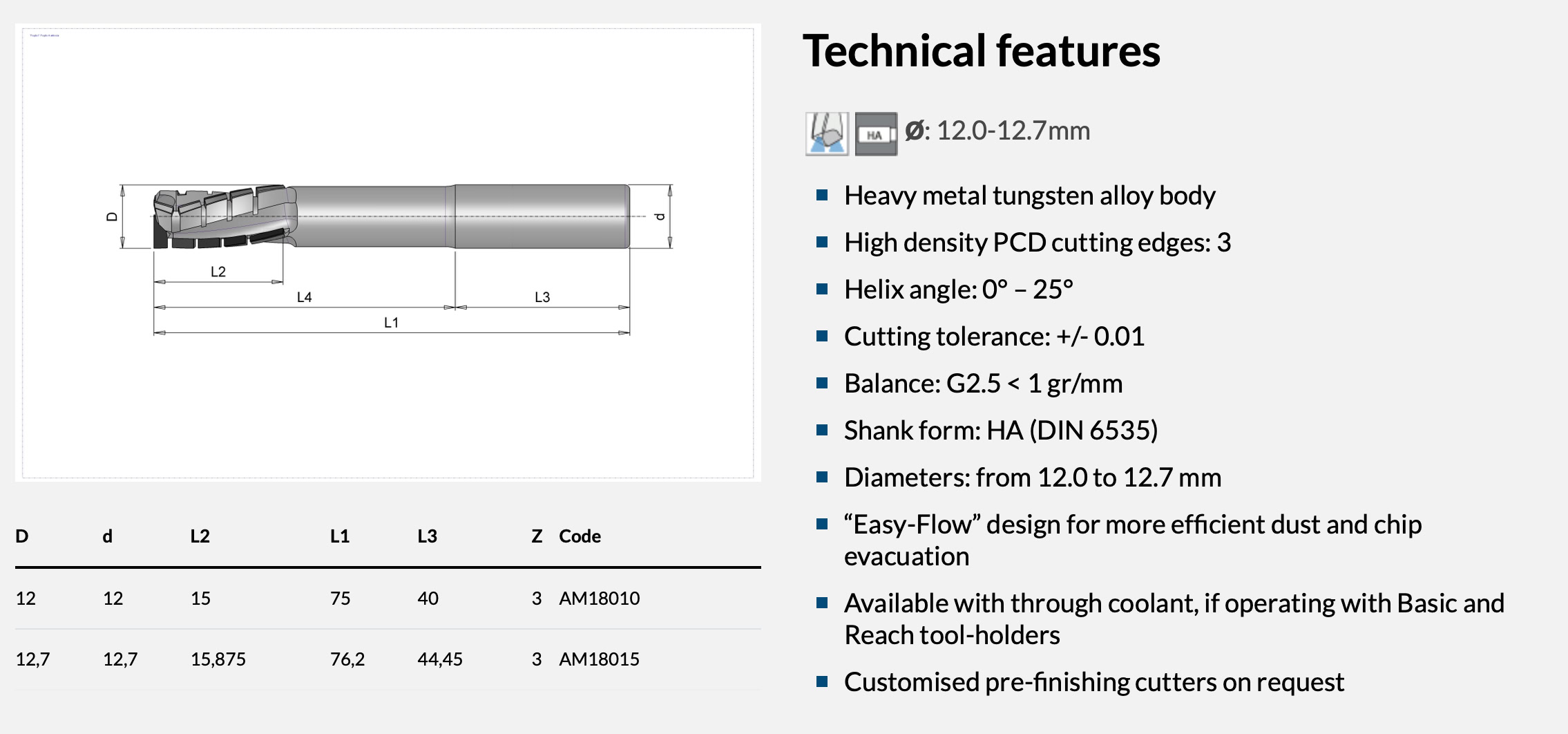Click the Balance G2.5 feature line
The image size is (1568, 734).
pyautogui.click(x=983, y=384)
